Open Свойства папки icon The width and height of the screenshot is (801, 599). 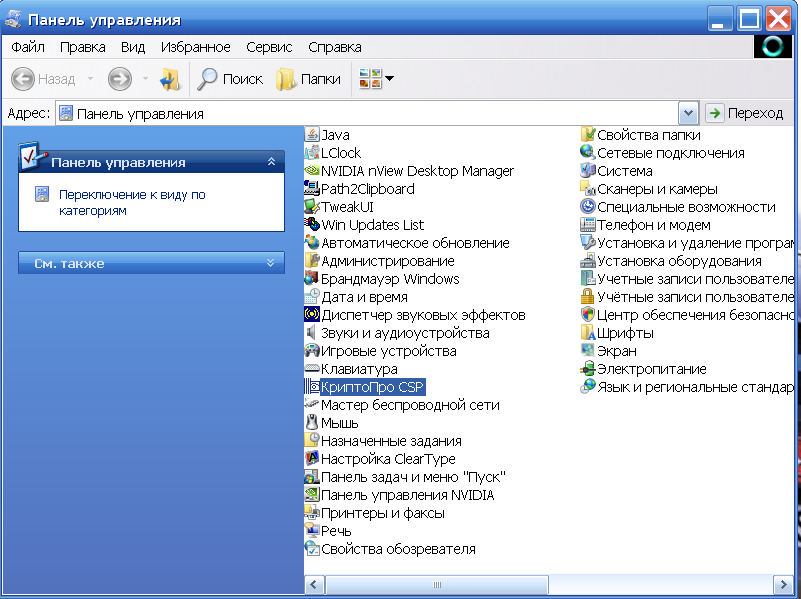tap(588, 135)
